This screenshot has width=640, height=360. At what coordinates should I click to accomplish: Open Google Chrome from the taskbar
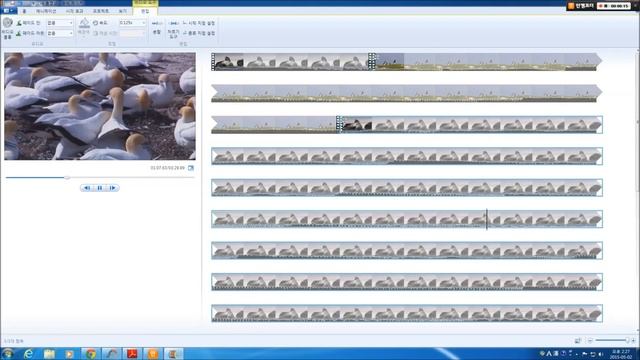click(90, 354)
